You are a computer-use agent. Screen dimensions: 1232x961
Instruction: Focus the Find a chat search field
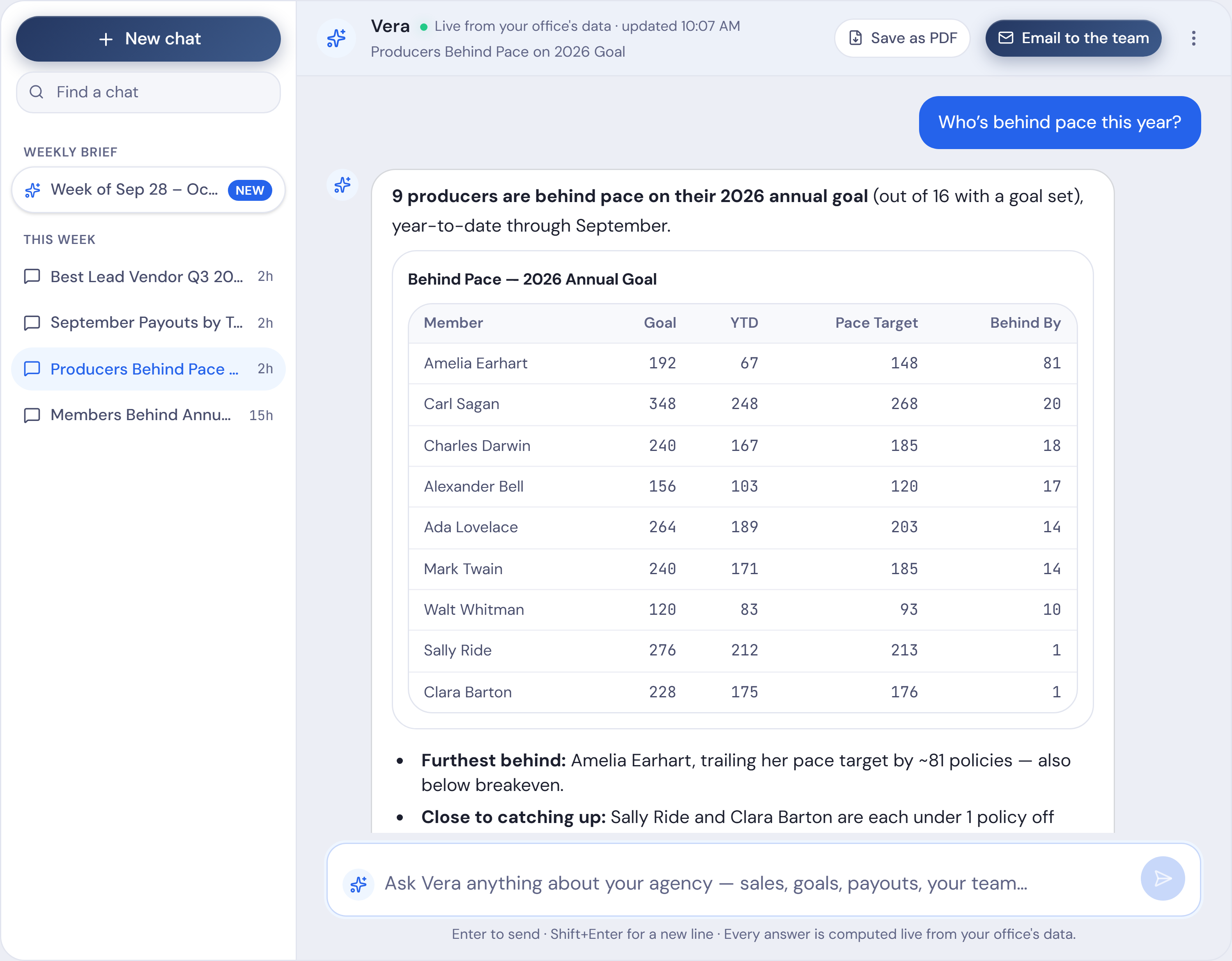pos(148,92)
